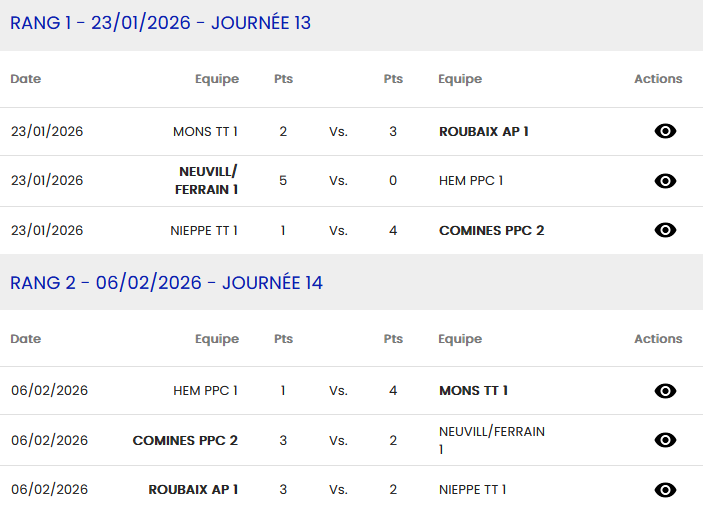Select NEUVILL/FERRAIN 1 home team in Journée 13
Screen dimensions: 703x512
click(207, 181)
